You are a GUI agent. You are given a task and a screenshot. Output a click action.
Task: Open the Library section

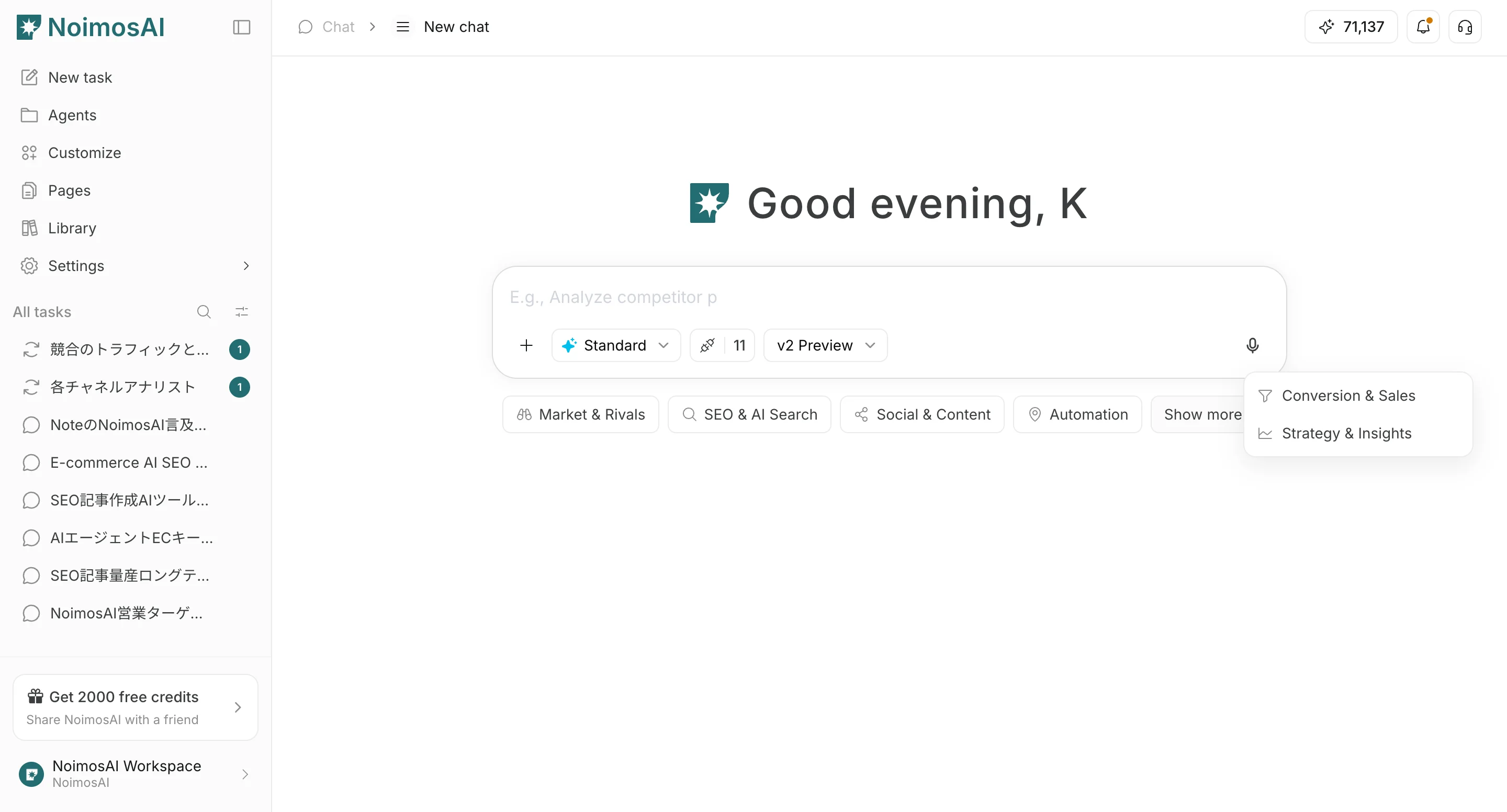coord(136,228)
